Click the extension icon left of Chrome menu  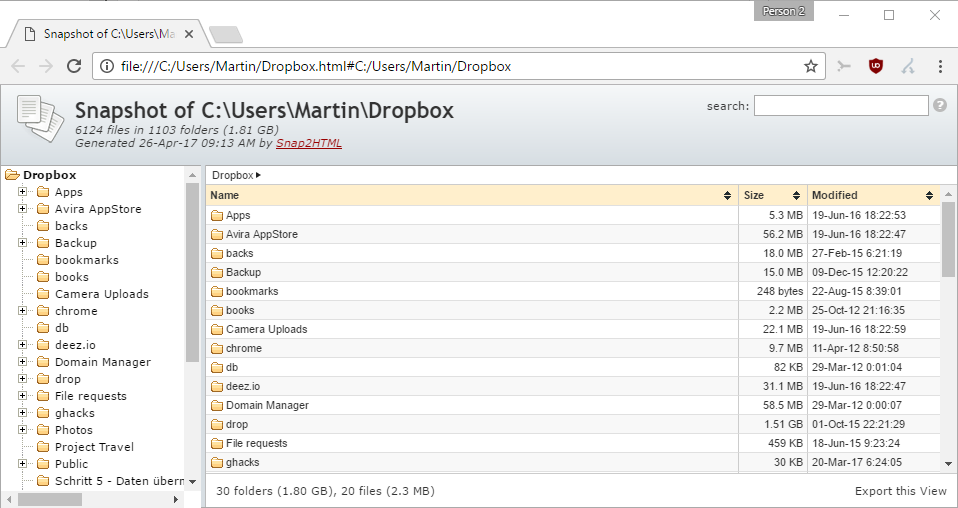coord(908,66)
